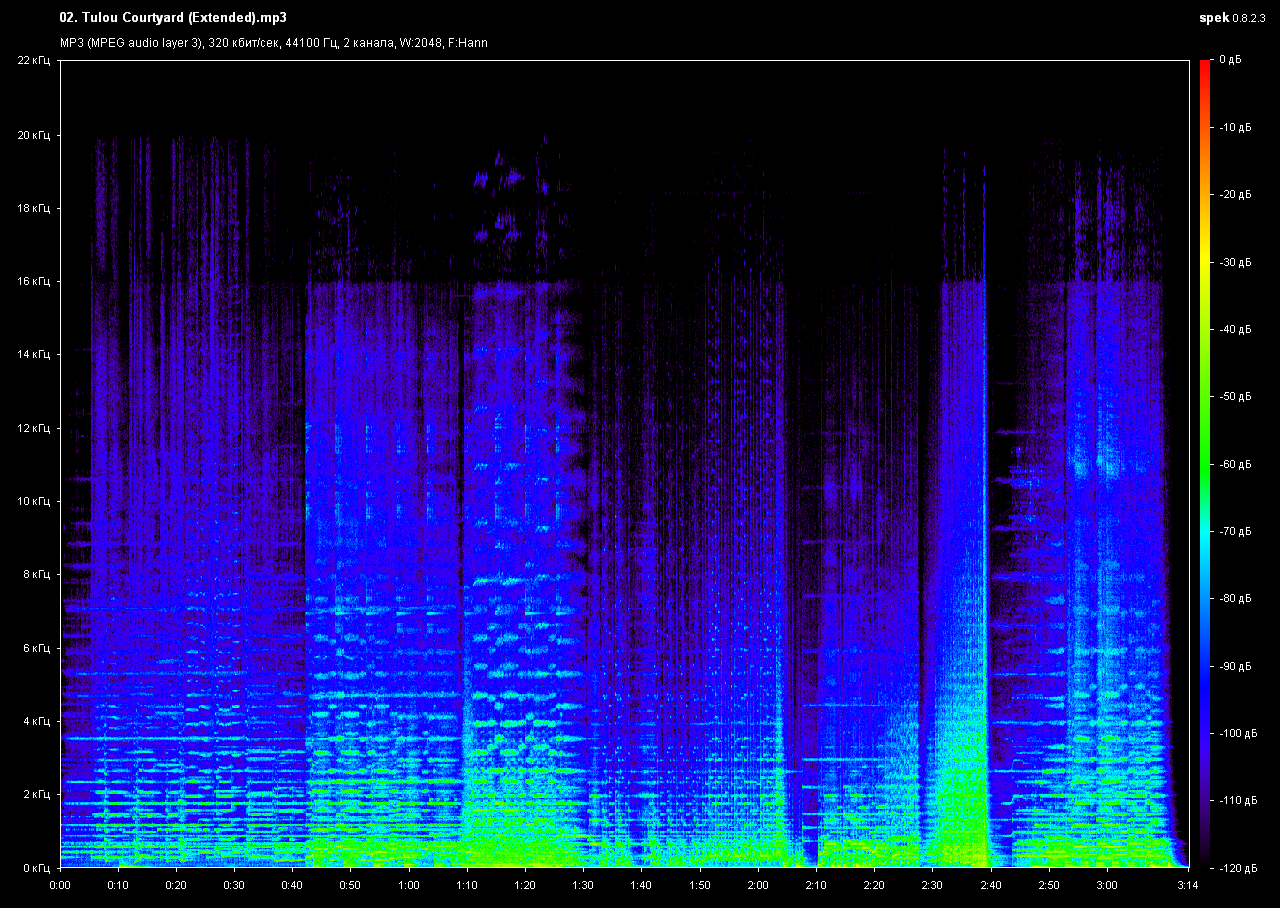Click the 2:40 time axis marker
Image resolution: width=1280 pixels, height=908 pixels.
[989, 885]
